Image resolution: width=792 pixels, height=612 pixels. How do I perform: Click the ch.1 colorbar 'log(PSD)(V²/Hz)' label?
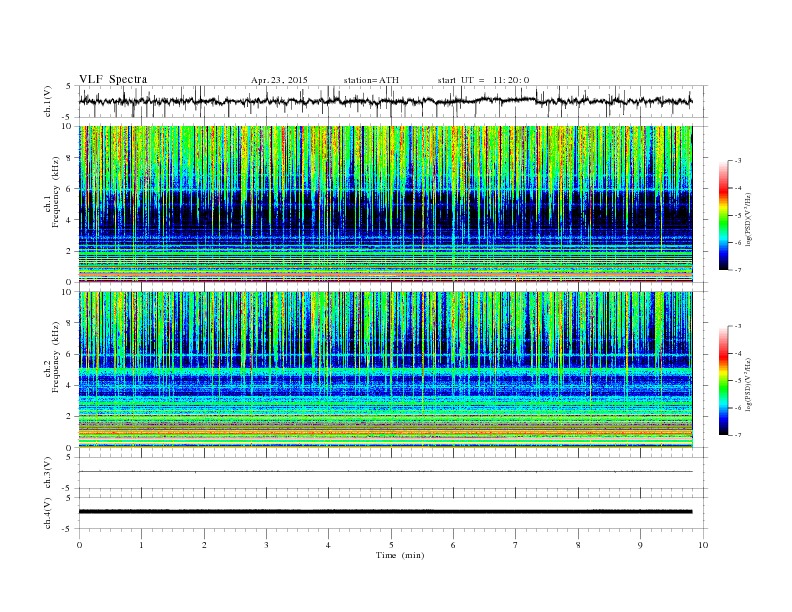click(x=748, y=220)
